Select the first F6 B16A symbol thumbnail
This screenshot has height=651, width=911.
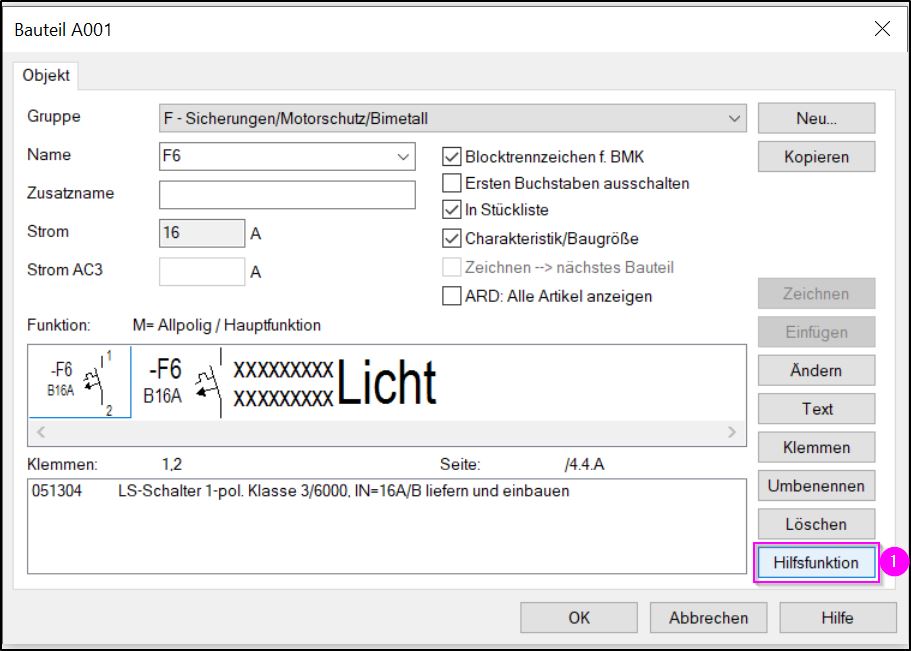[x=80, y=382]
